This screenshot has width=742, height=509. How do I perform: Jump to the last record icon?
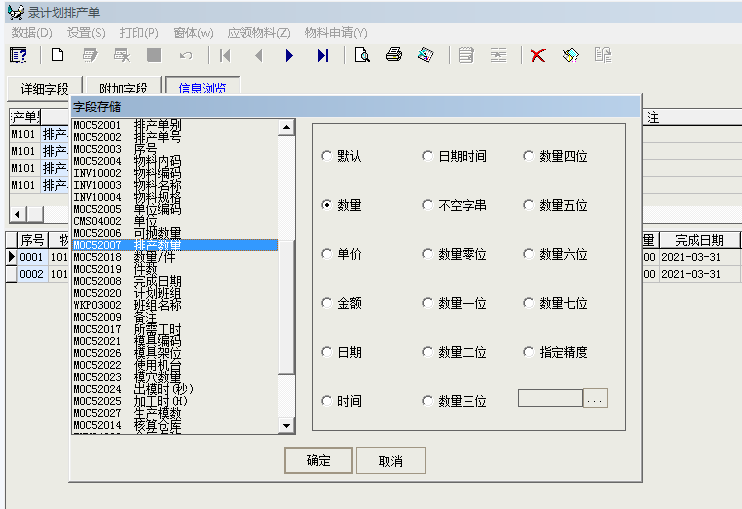coord(322,55)
